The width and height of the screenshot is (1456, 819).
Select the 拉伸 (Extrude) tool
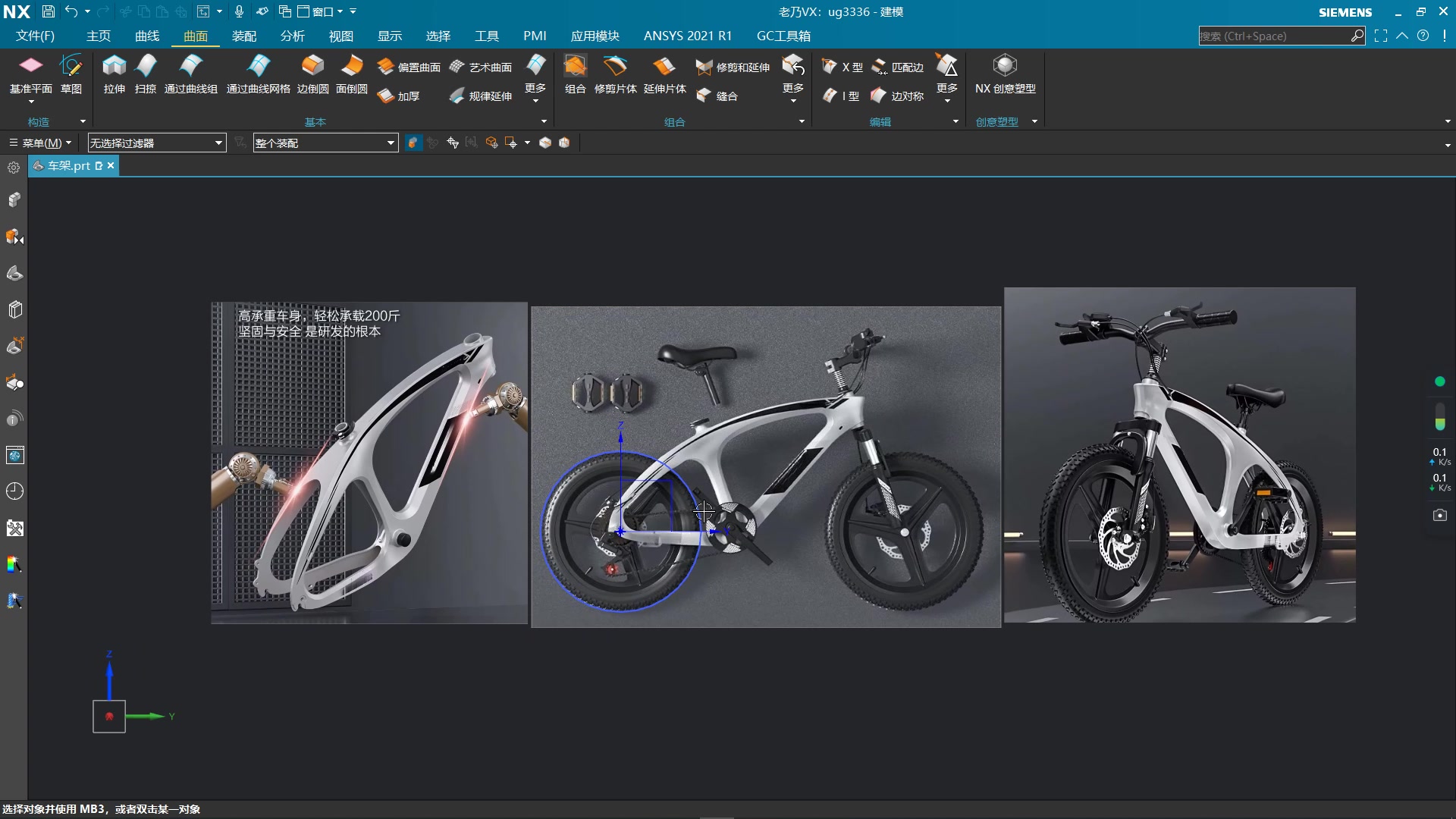[114, 74]
